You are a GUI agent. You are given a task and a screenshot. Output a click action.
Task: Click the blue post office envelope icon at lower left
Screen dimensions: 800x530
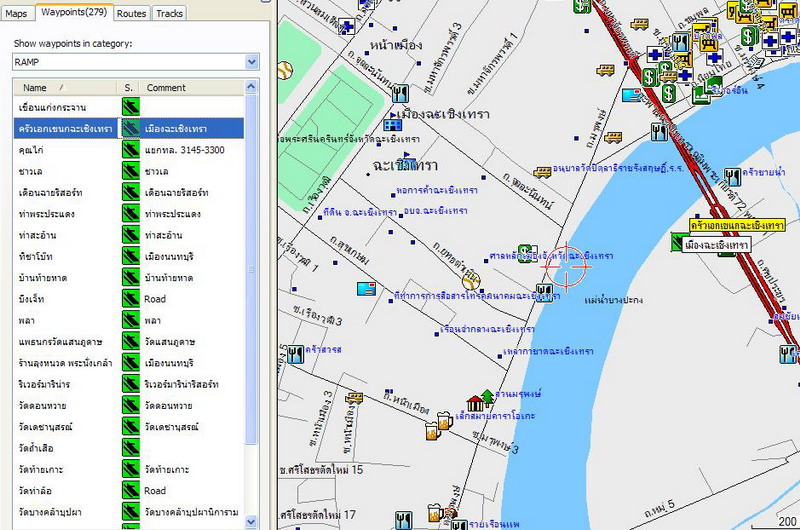tap(364, 290)
